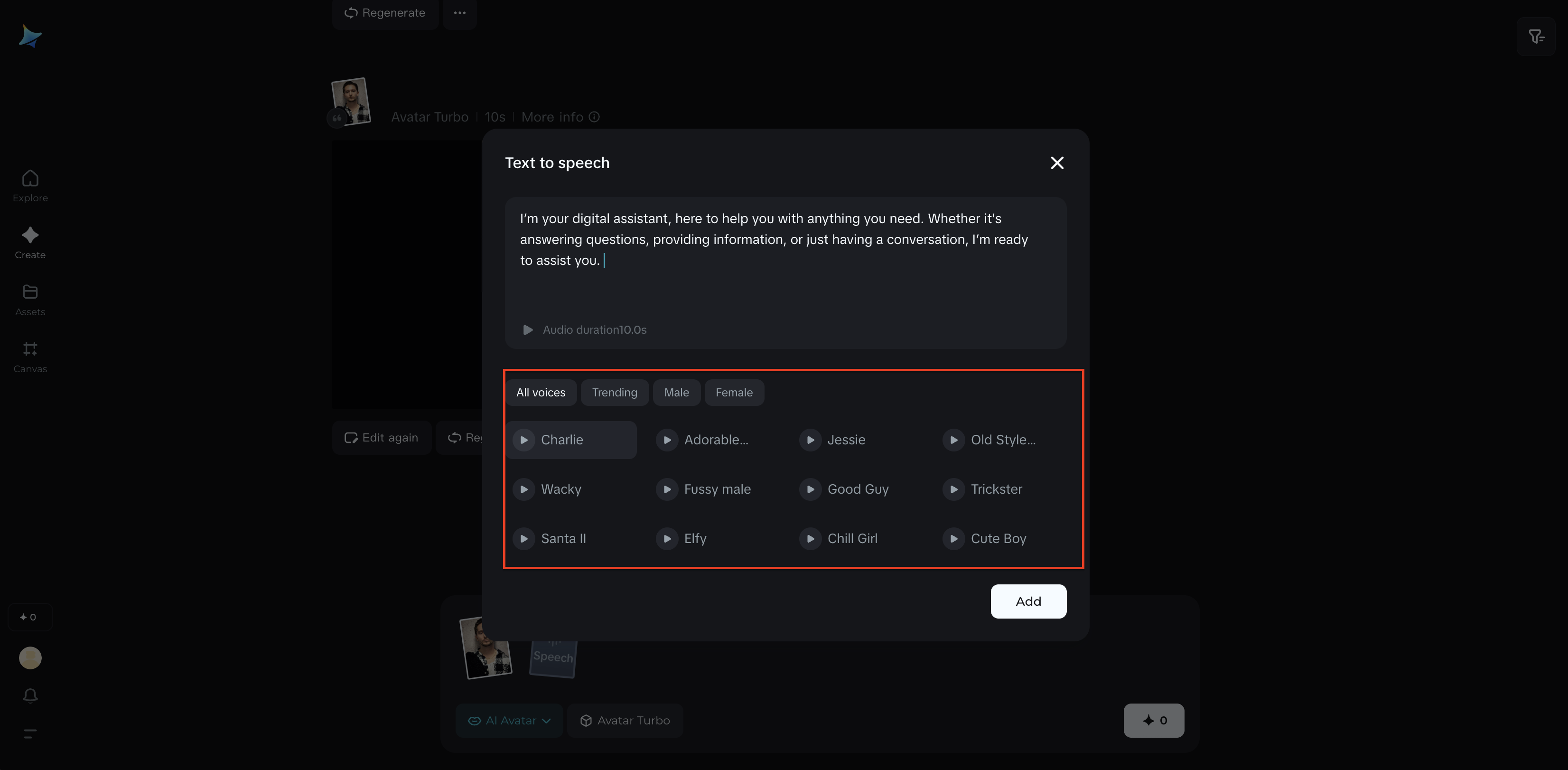Viewport: 1568px width, 770px height.
Task: Click the More info icon next to Avatar Turbo
Action: tap(594, 117)
